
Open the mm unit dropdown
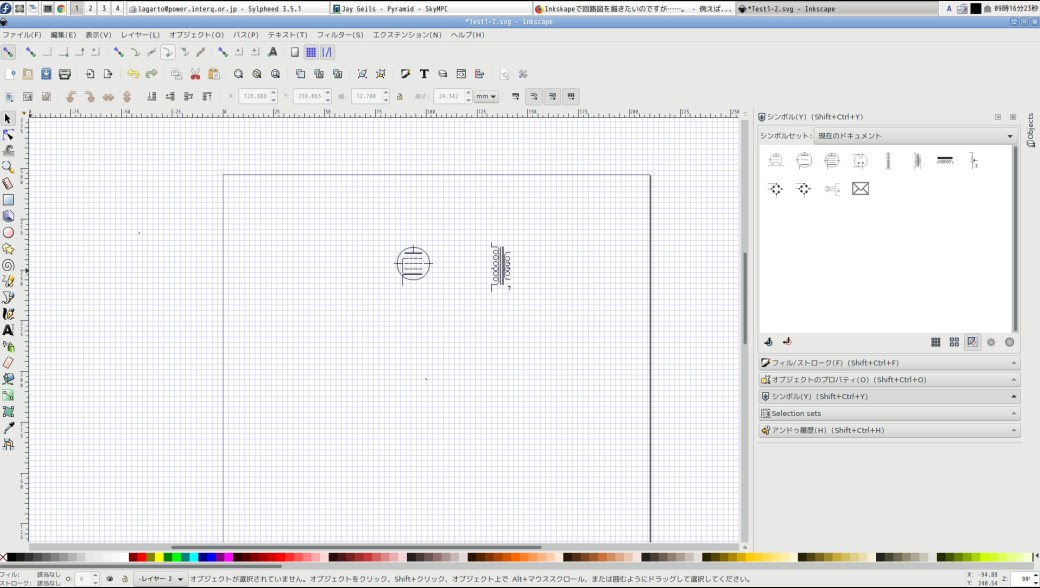pos(486,96)
